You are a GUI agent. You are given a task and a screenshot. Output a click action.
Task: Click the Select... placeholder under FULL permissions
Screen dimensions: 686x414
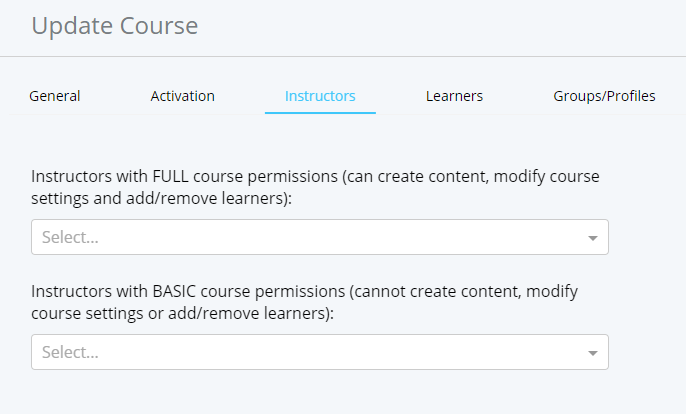(70, 238)
